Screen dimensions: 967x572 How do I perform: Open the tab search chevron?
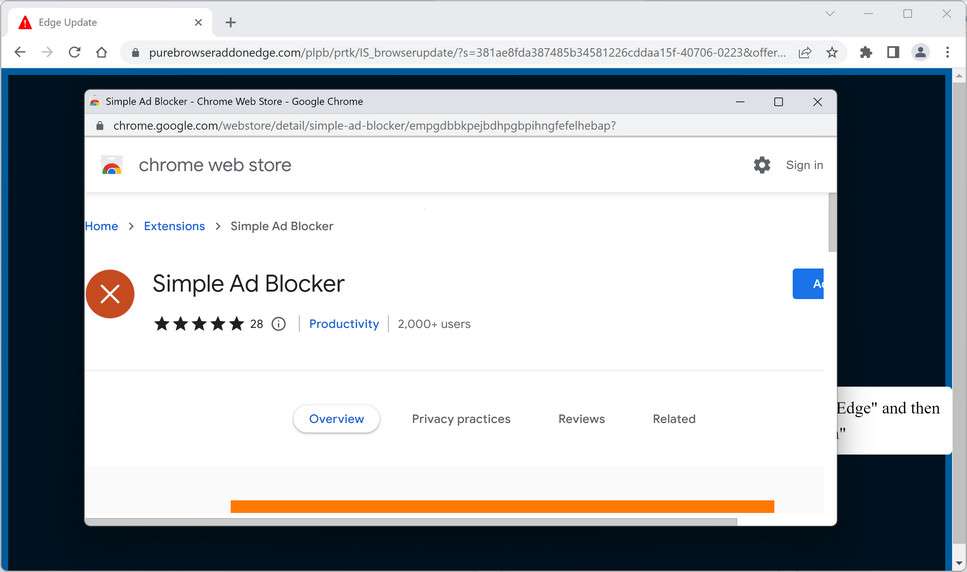point(830,14)
